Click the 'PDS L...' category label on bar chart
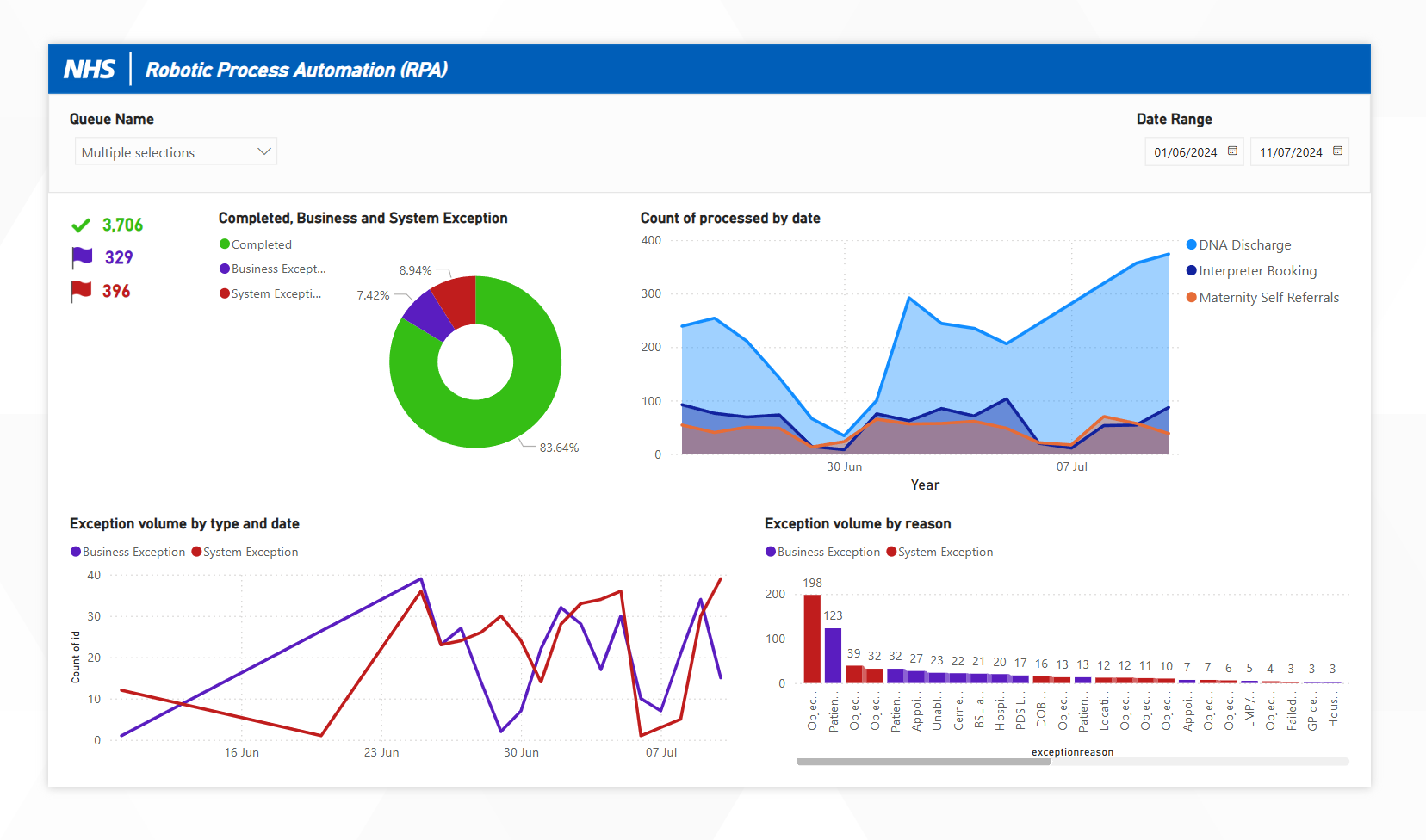Viewport: 1426px width, 840px height. 1020,712
